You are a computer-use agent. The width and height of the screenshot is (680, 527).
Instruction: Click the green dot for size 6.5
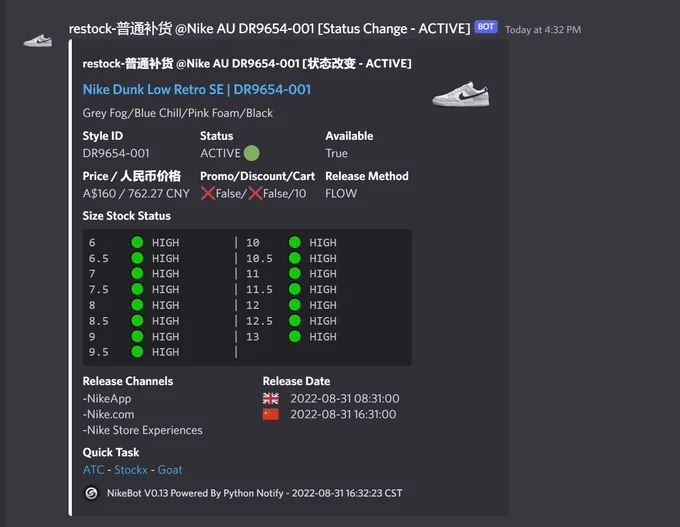tap(137, 258)
